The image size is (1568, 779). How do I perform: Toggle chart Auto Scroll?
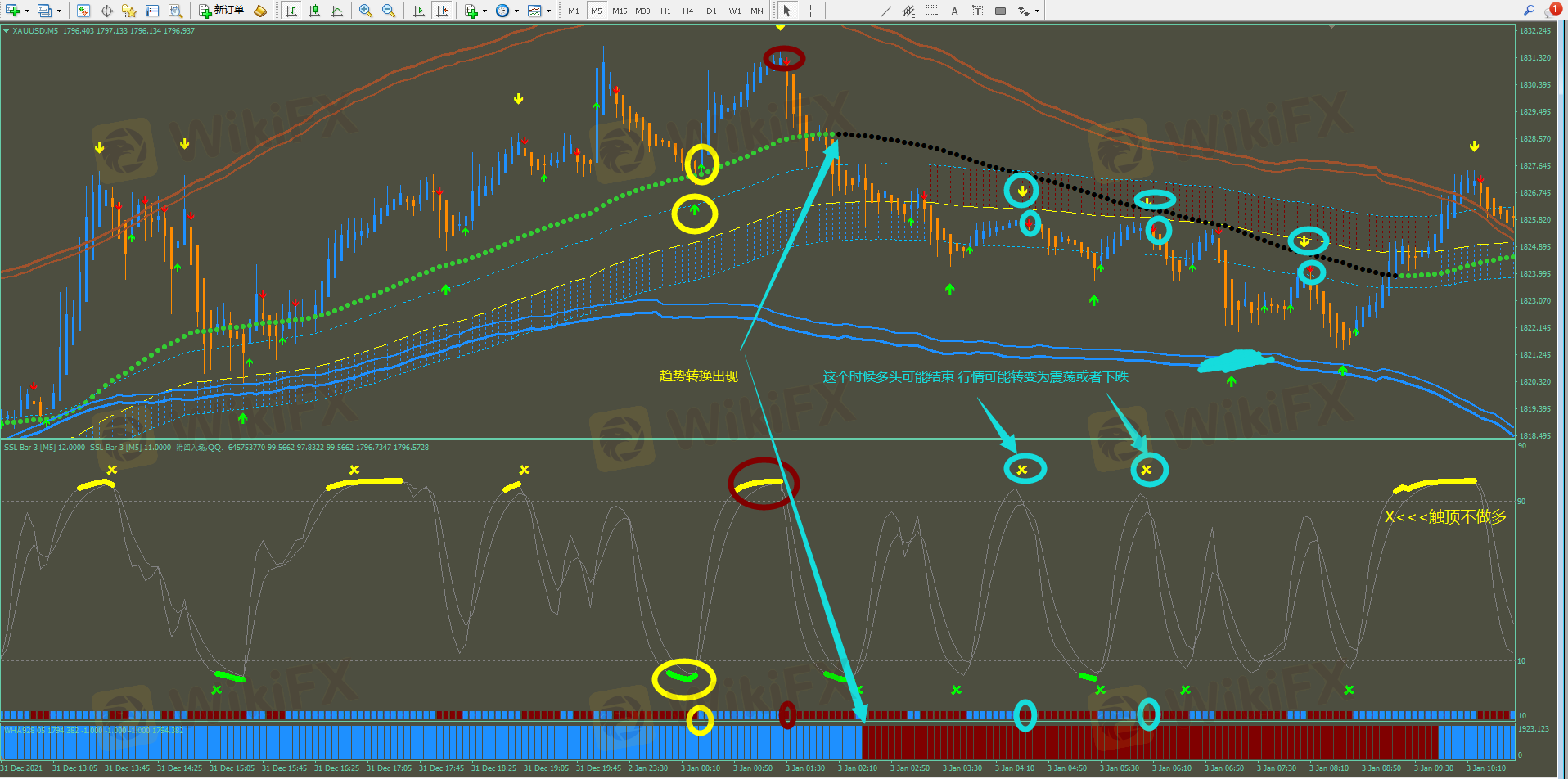click(x=419, y=11)
